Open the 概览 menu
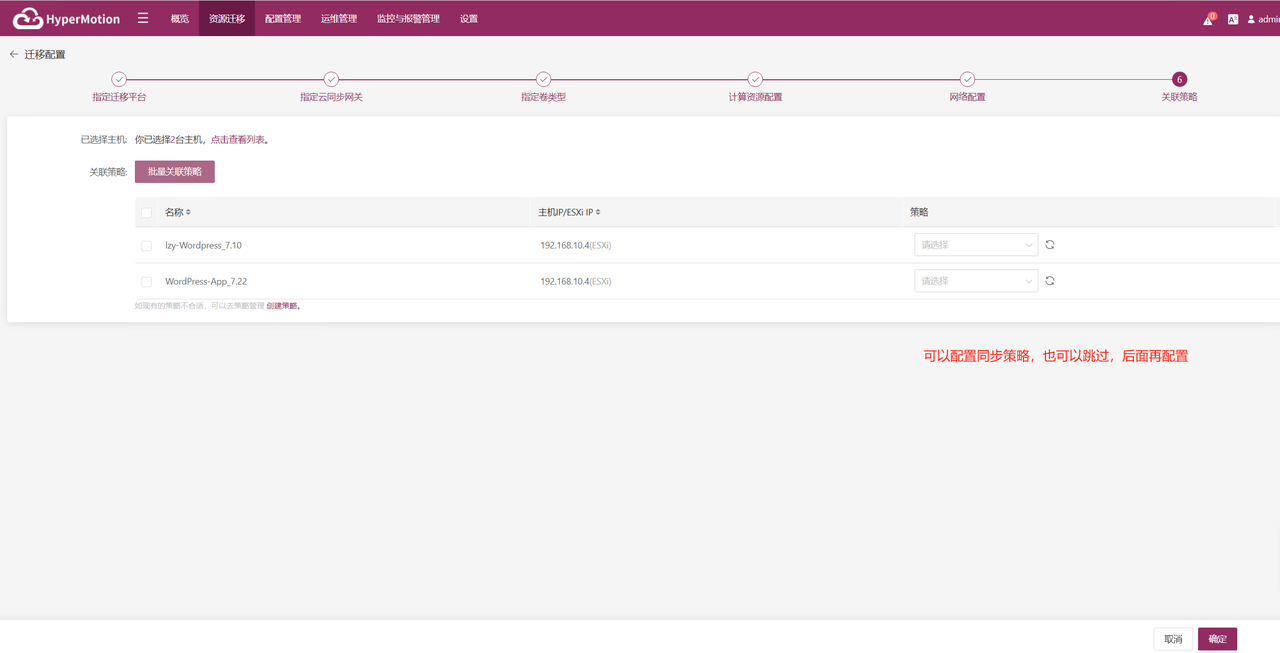This screenshot has height=653, width=1280. point(180,19)
